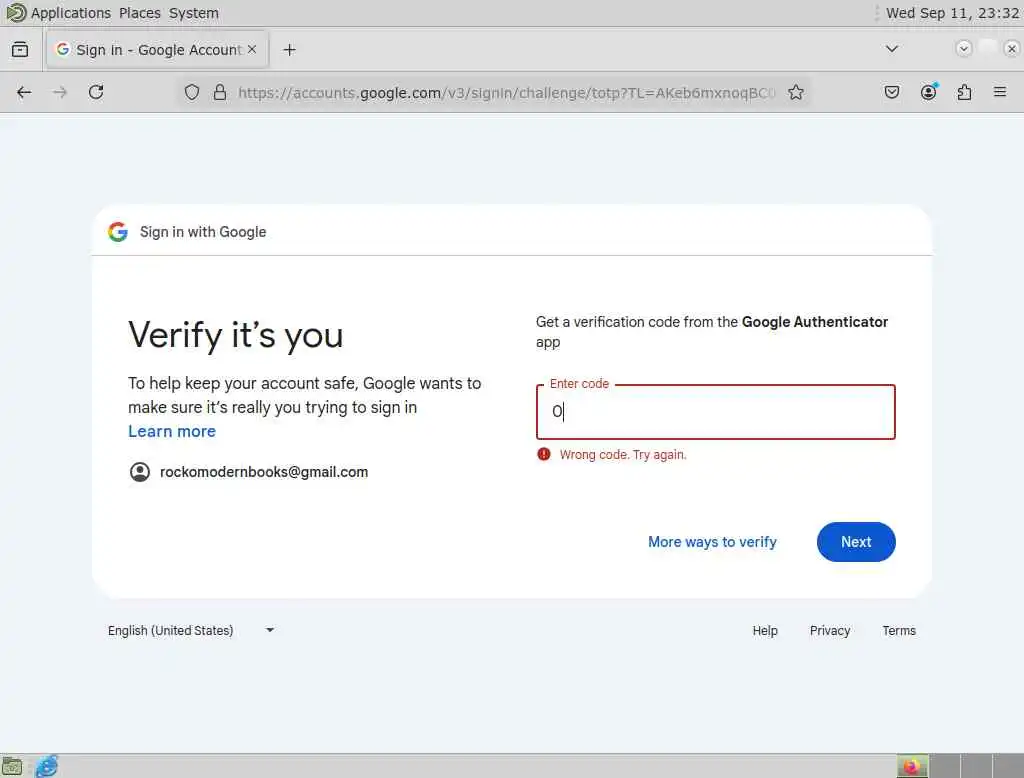Viewport: 1024px width, 778px height.
Task: Open tracking protection shield info
Action: pos(191,93)
